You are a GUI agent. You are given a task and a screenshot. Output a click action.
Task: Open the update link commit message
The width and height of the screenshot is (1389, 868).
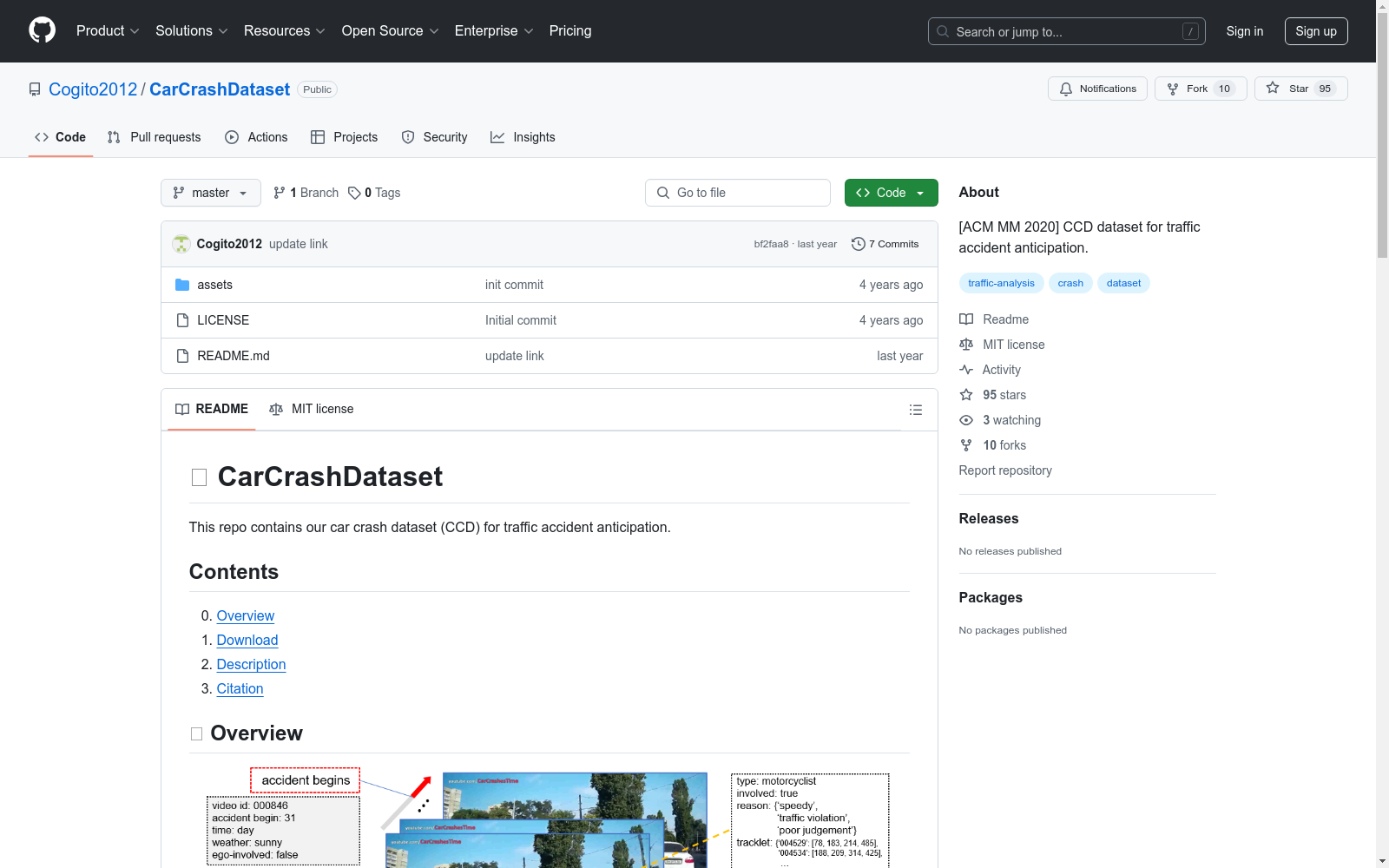pos(299,244)
